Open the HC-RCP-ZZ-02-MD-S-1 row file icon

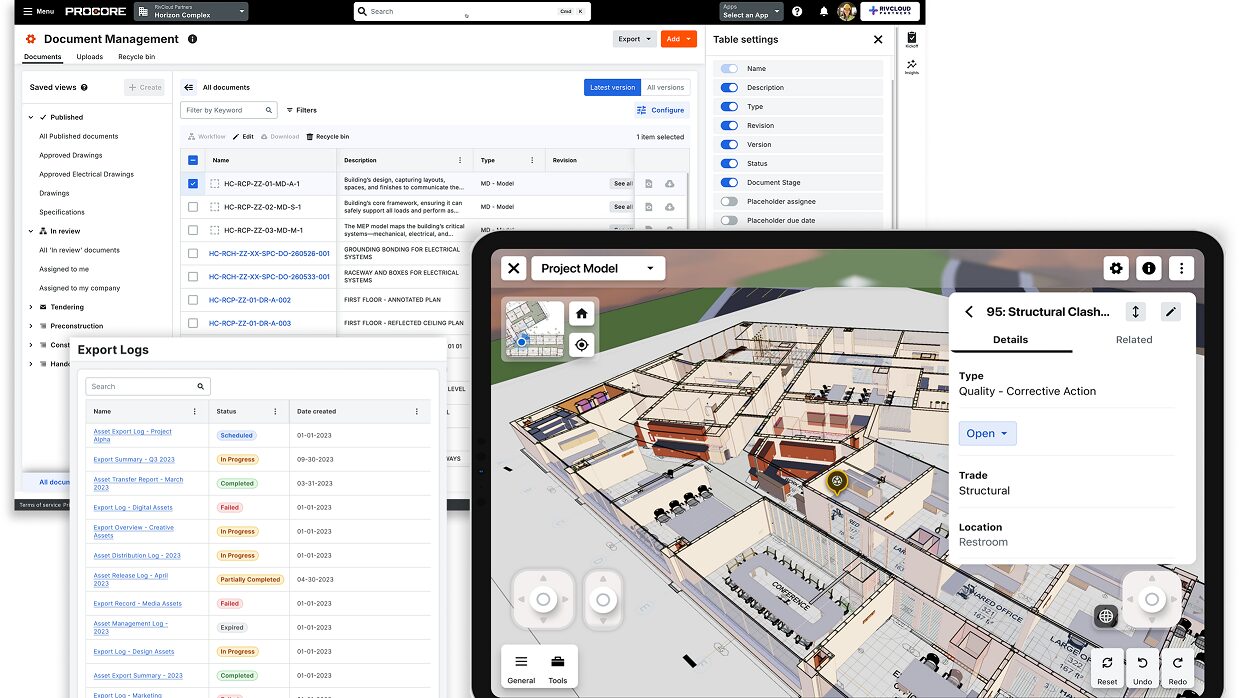(648, 207)
